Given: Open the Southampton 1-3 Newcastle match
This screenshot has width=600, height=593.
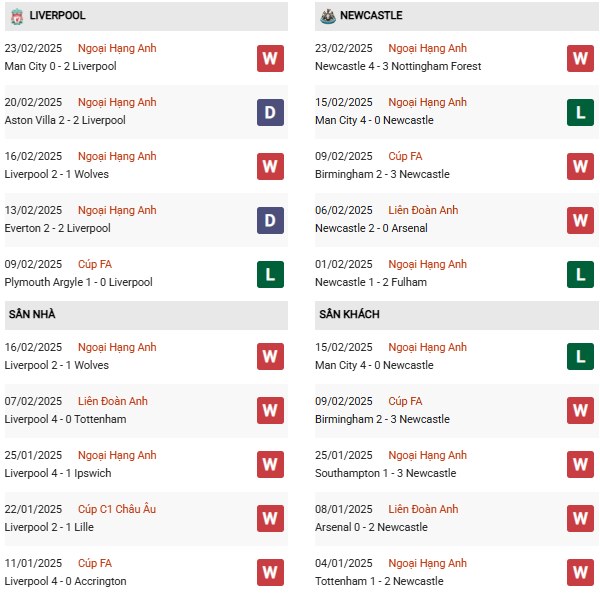Looking at the screenshot, I should tap(384, 473).
